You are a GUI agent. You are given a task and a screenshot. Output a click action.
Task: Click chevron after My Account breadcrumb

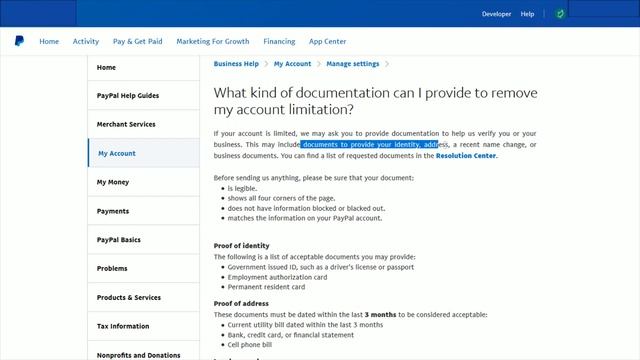pos(319,64)
